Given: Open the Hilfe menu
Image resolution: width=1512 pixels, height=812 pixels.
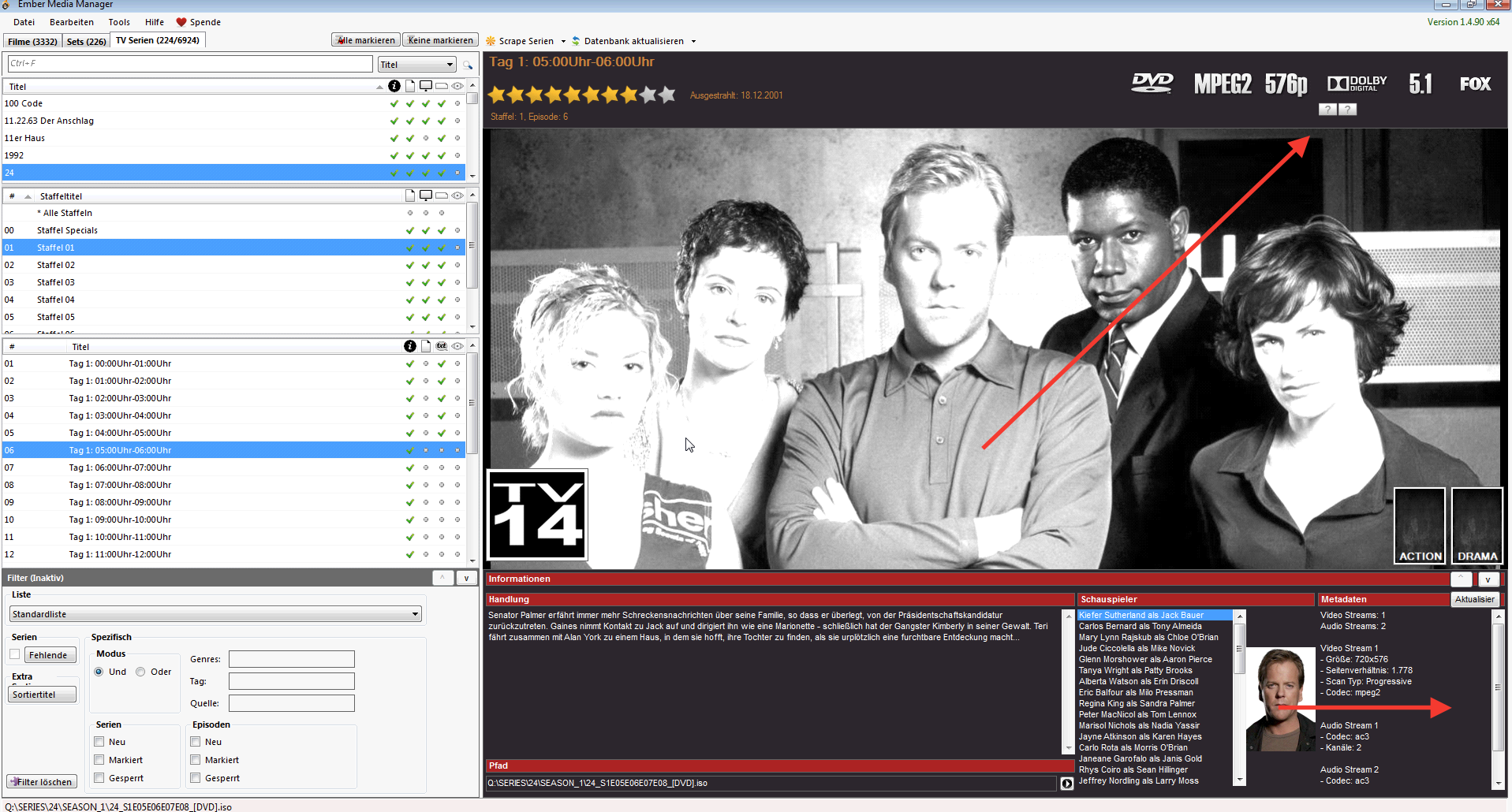Looking at the screenshot, I should pyautogui.click(x=155, y=22).
